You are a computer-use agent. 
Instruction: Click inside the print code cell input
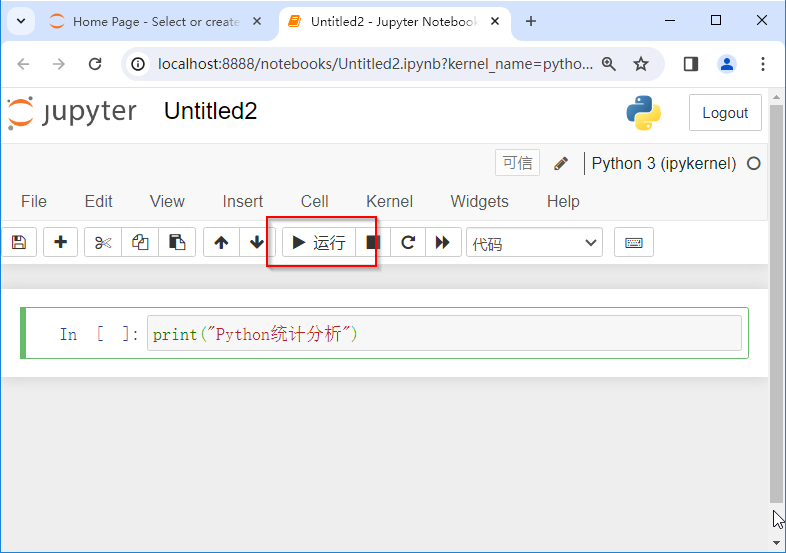coord(444,333)
